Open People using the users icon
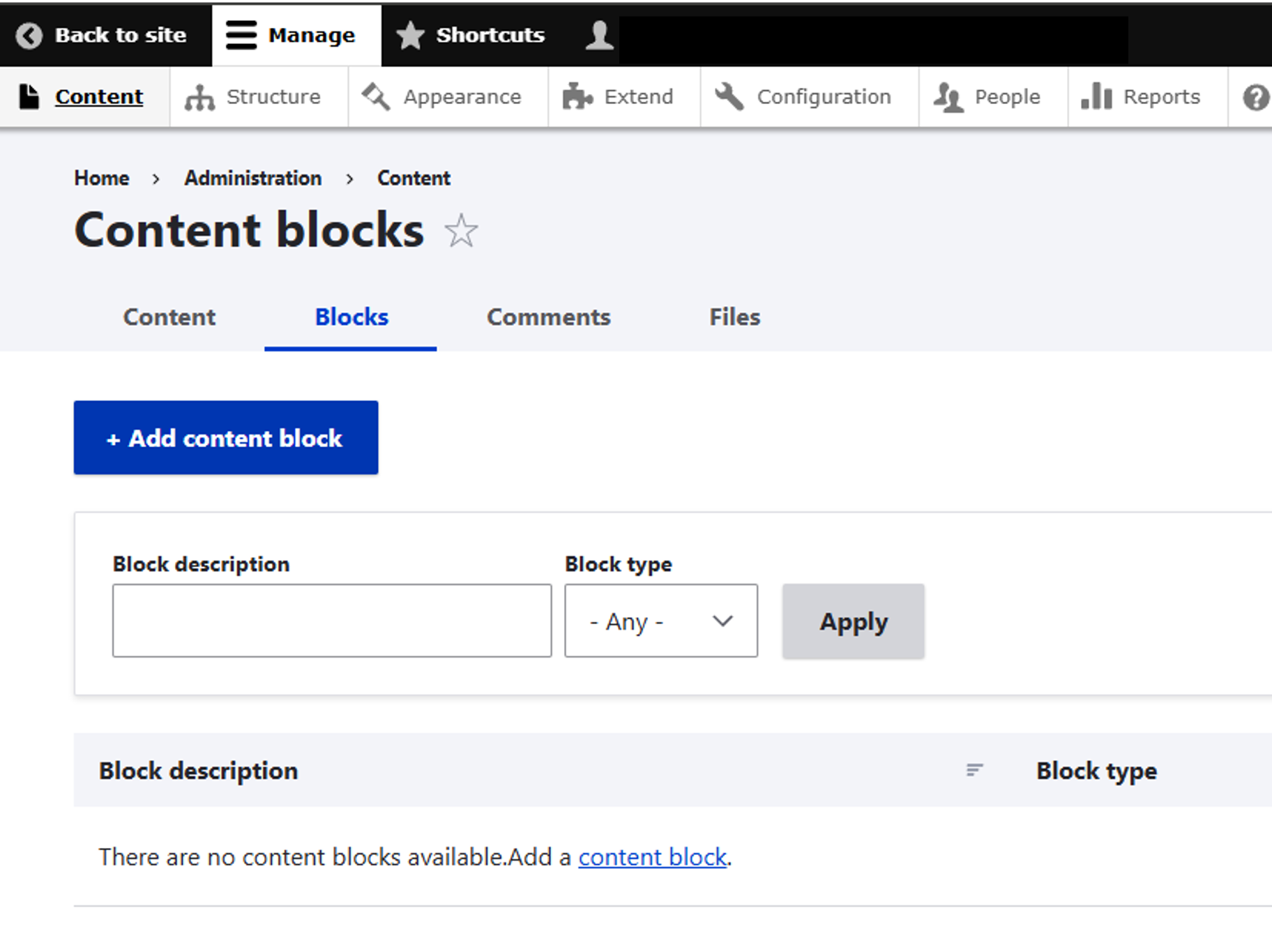 [x=948, y=97]
